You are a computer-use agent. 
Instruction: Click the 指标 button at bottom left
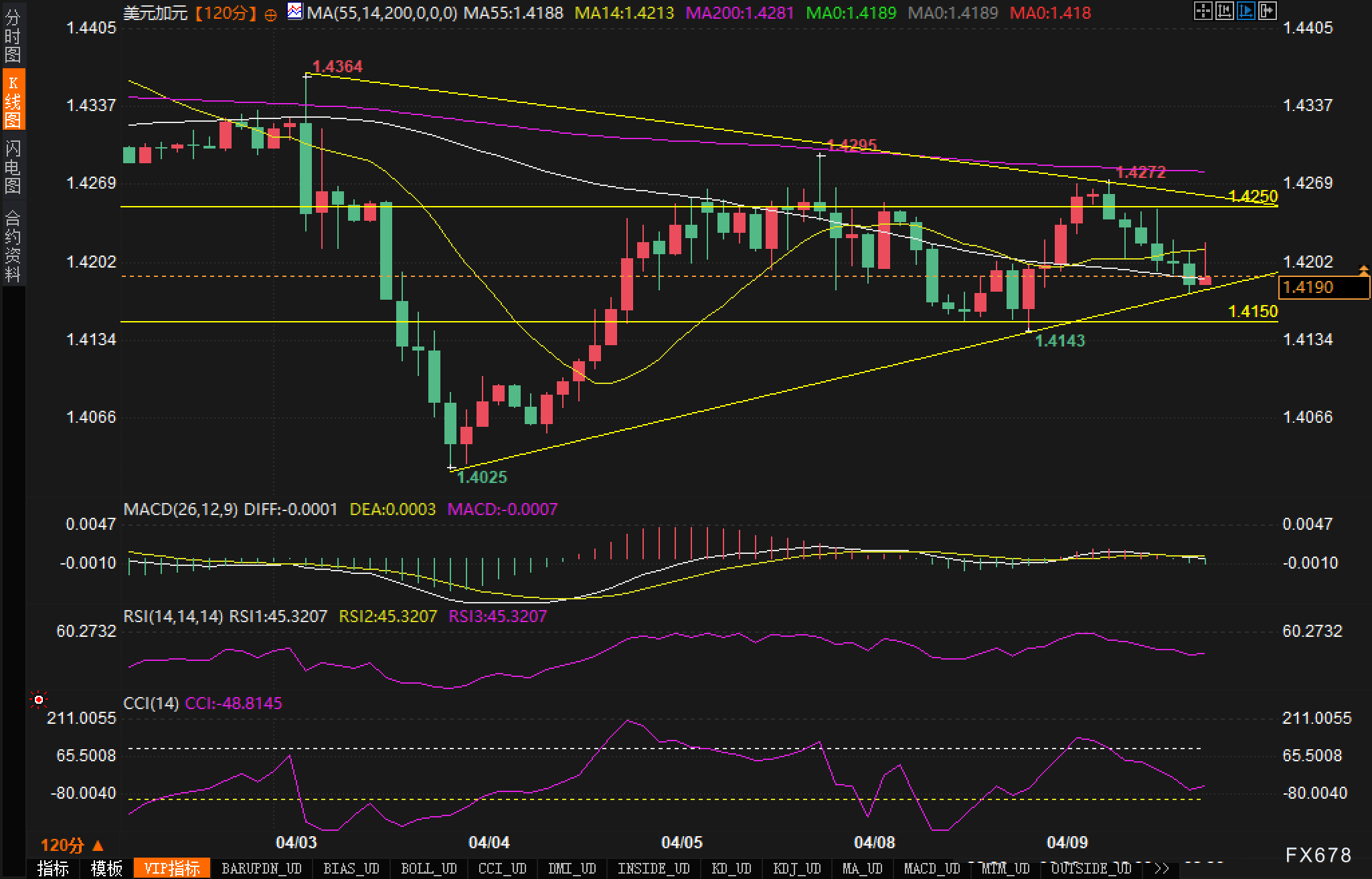(53, 868)
